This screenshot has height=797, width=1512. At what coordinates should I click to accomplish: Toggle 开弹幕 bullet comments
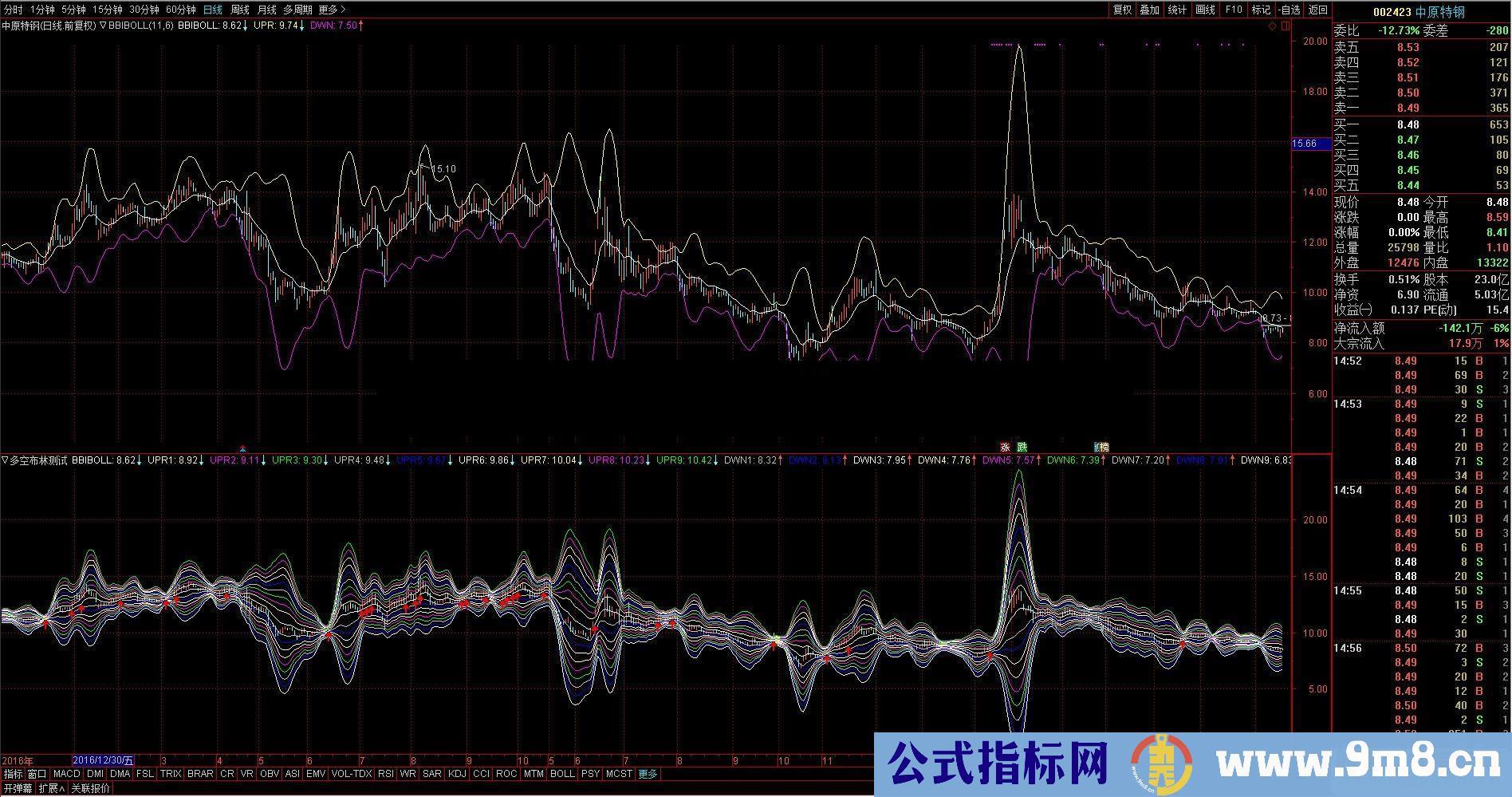(18, 786)
